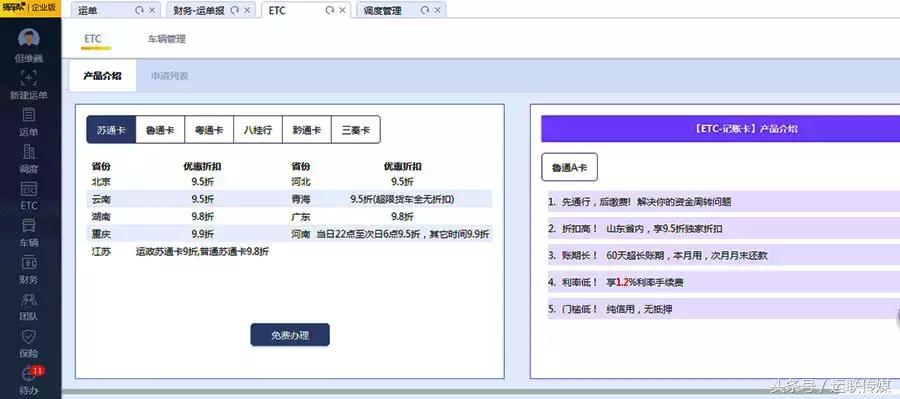Image resolution: width=900 pixels, height=399 pixels.
Task: Select the 三秦卡 card option
Action: point(356,130)
